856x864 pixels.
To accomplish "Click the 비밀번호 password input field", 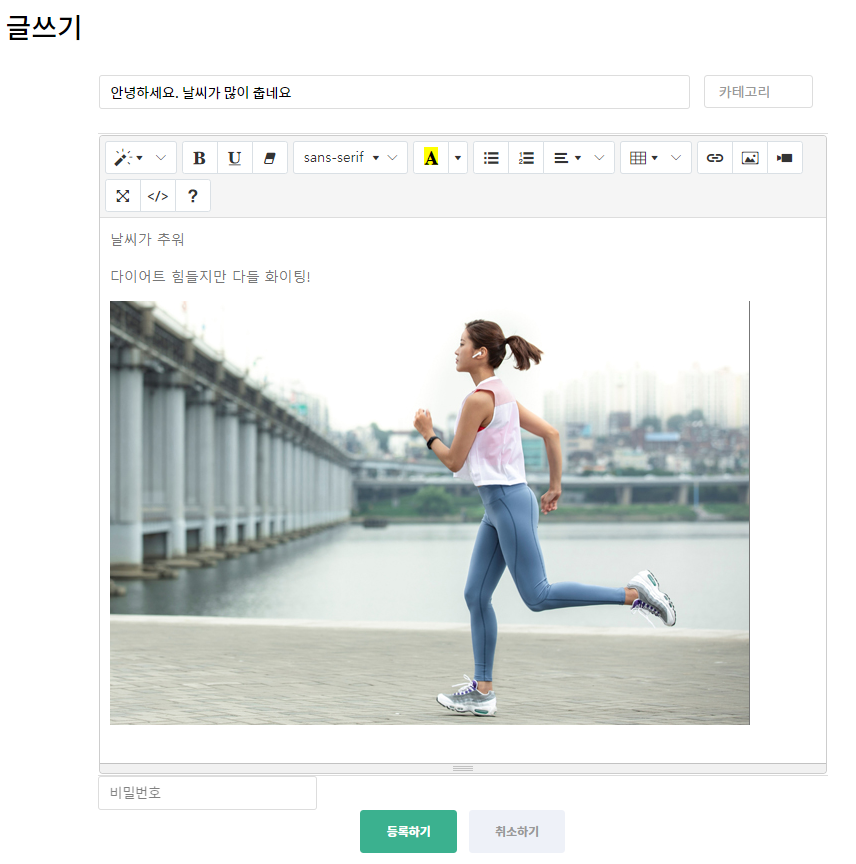I will (x=207, y=792).
